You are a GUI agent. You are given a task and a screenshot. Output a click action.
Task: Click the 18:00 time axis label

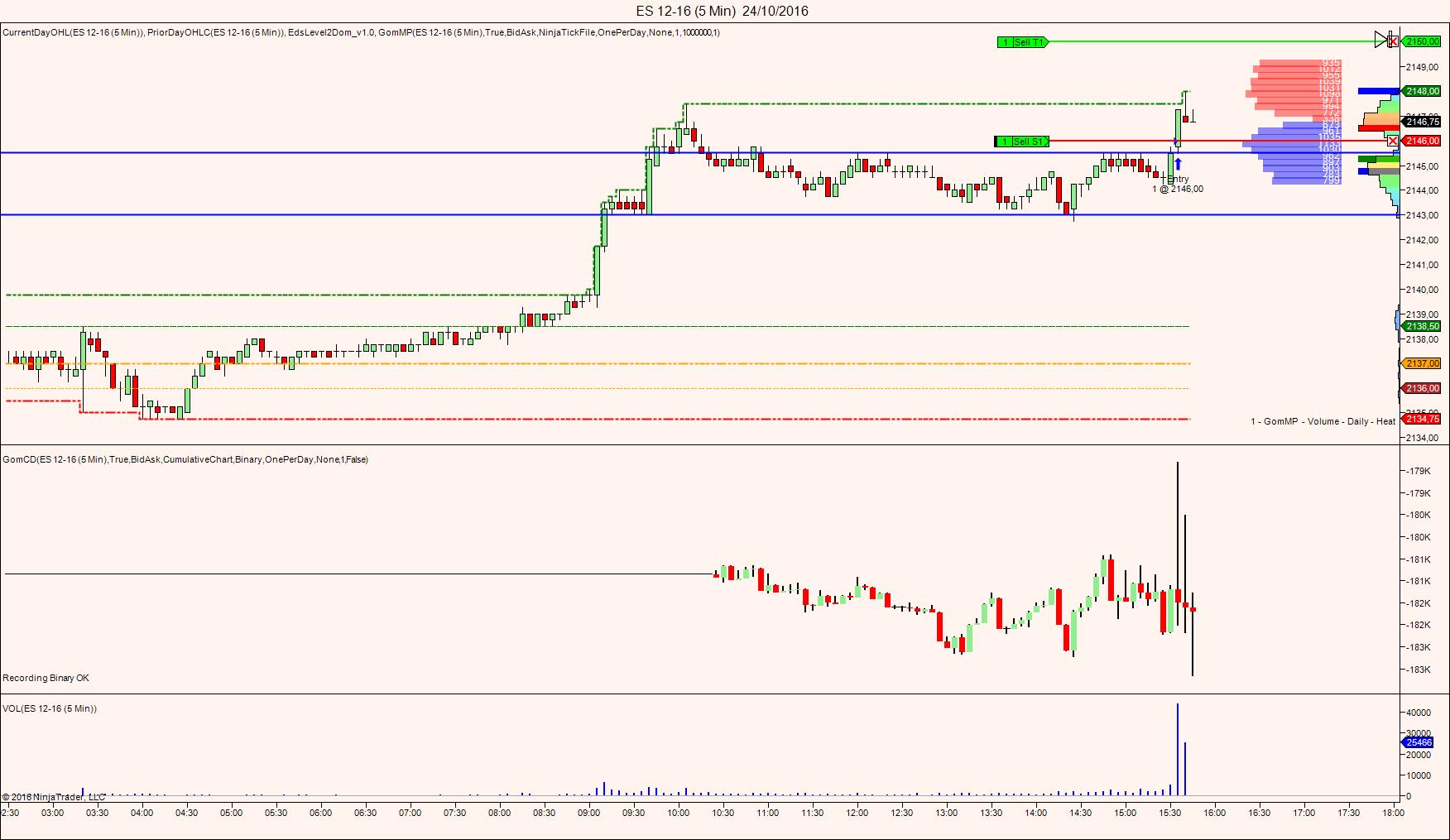pos(1393,813)
